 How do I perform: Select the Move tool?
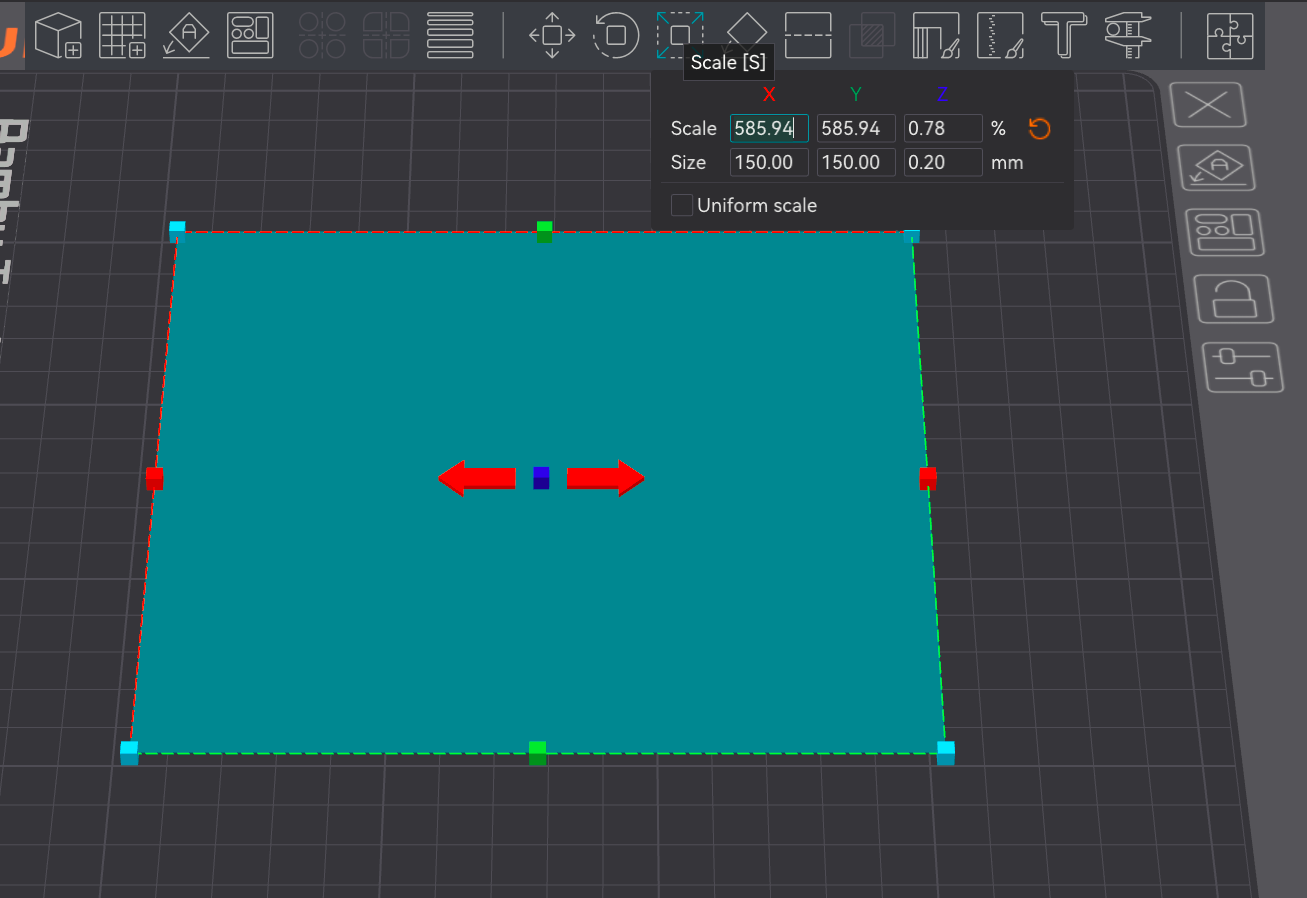pyautogui.click(x=552, y=35)
